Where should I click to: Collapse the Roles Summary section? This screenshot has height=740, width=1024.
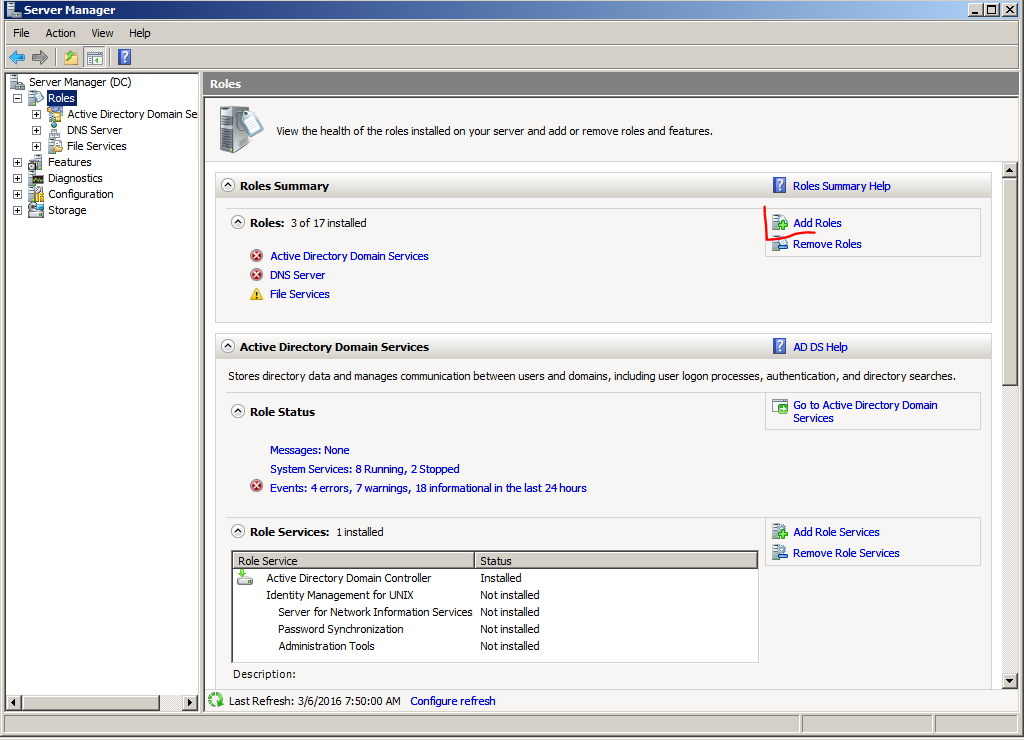tap(227, 185)
